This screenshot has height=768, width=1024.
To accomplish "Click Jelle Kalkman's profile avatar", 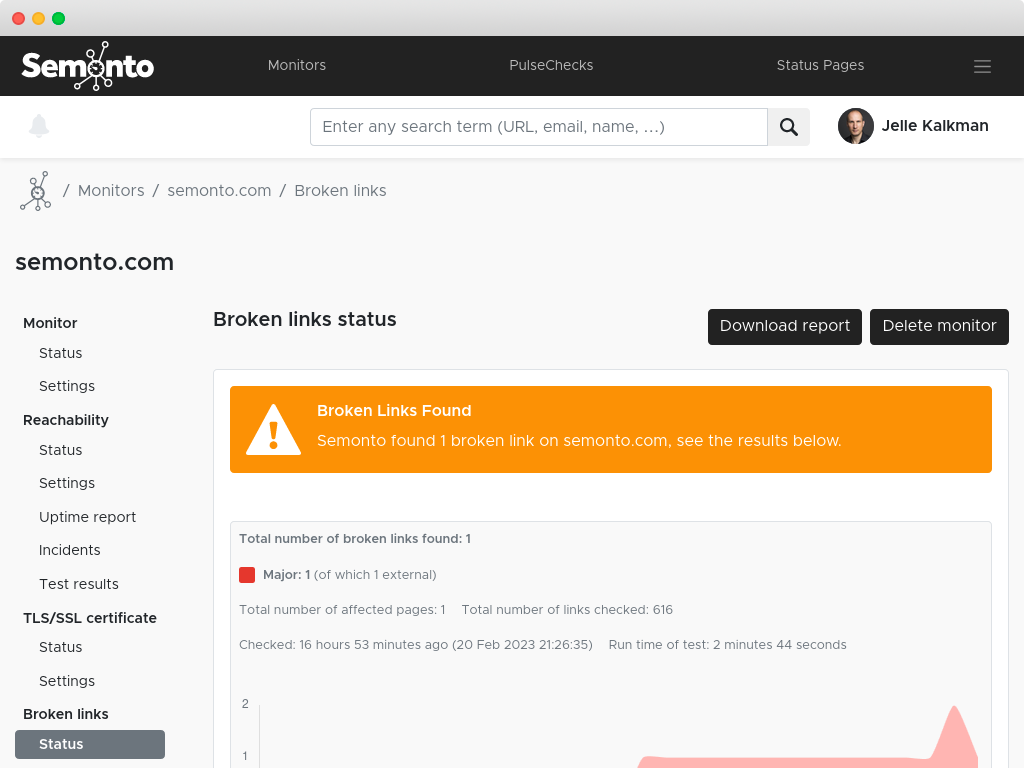I will pos(855,126).
